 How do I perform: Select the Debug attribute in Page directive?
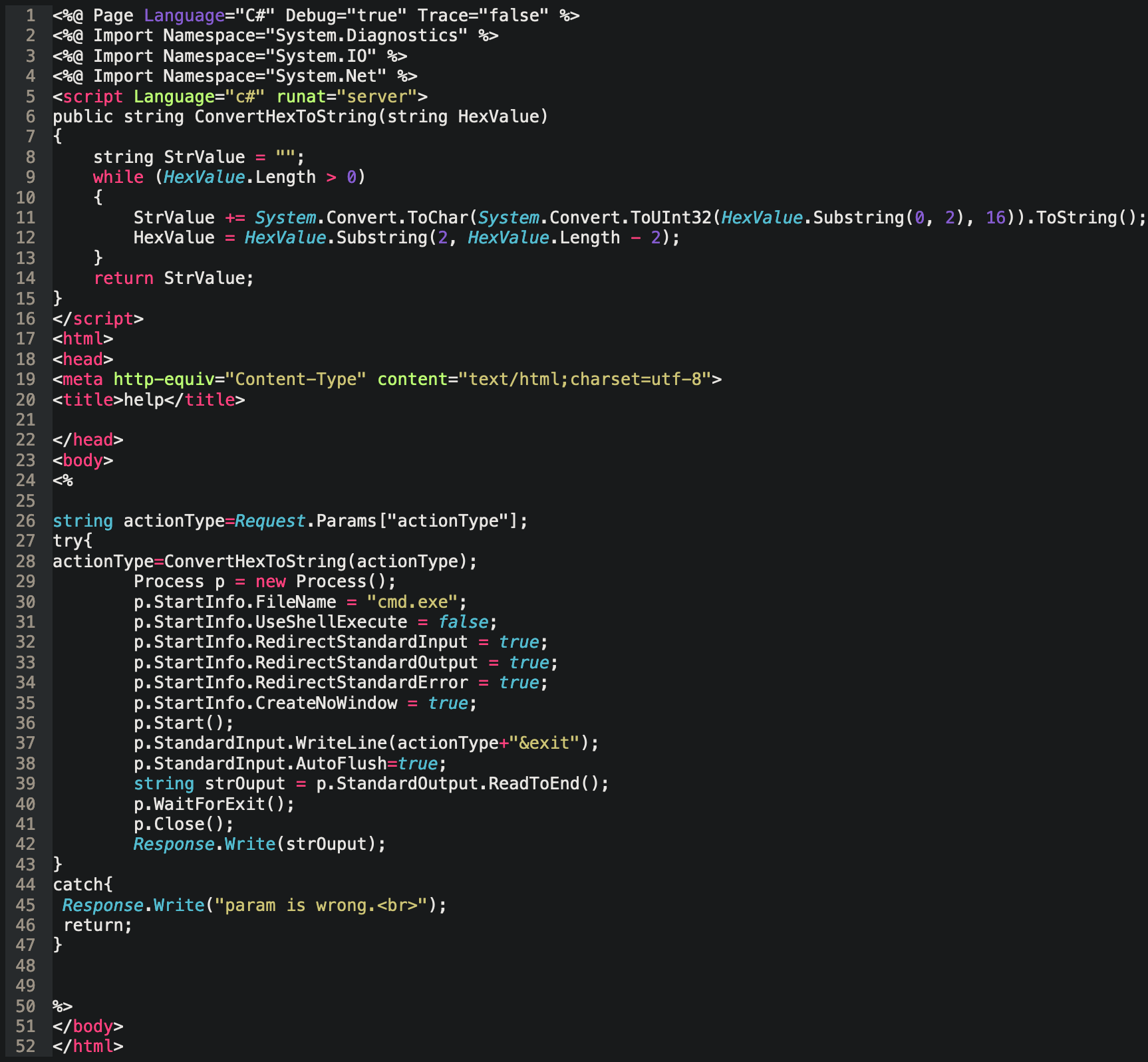tap(347, 15)
